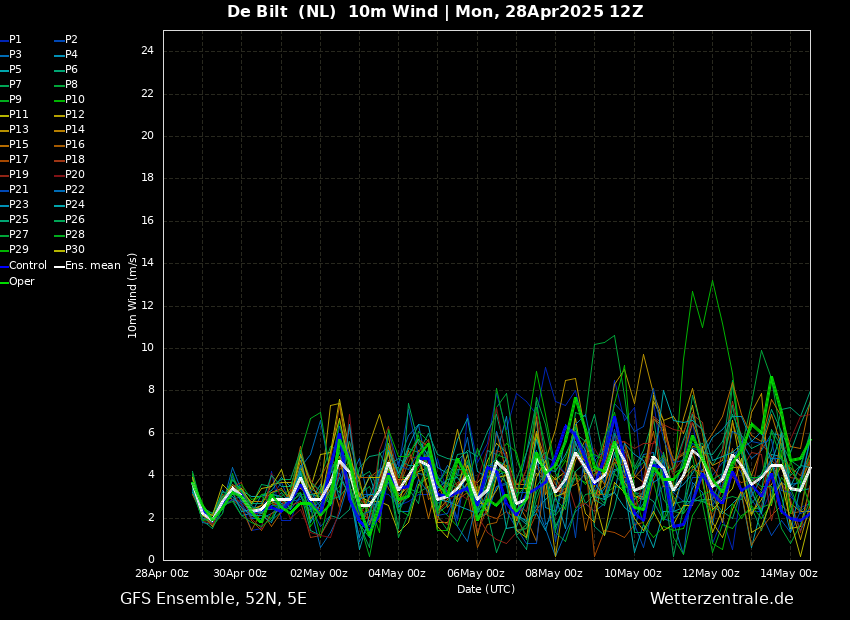
Task: Click the 08May 00z date tick label
Action: [554, 574]
